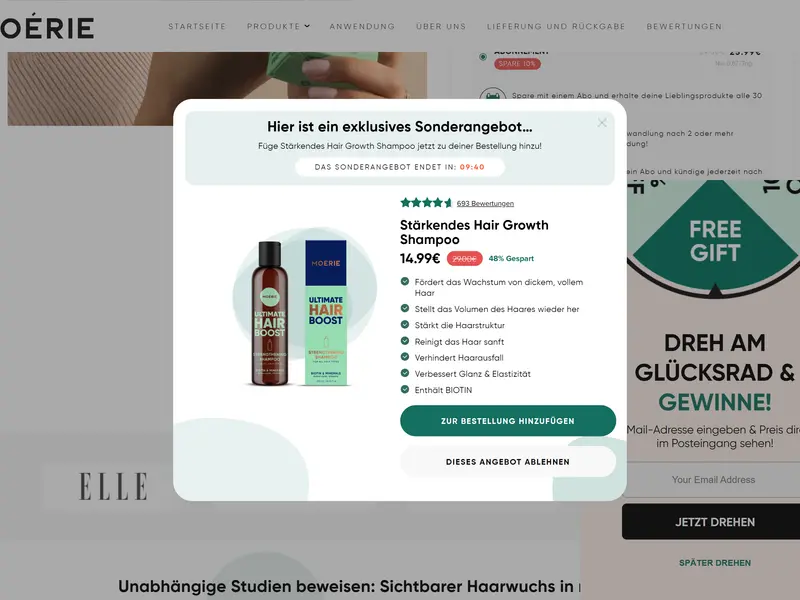This screenshot has height=600, width=800.
Task: Open the Anwendung menu item
Action: (x=362, y=26)
